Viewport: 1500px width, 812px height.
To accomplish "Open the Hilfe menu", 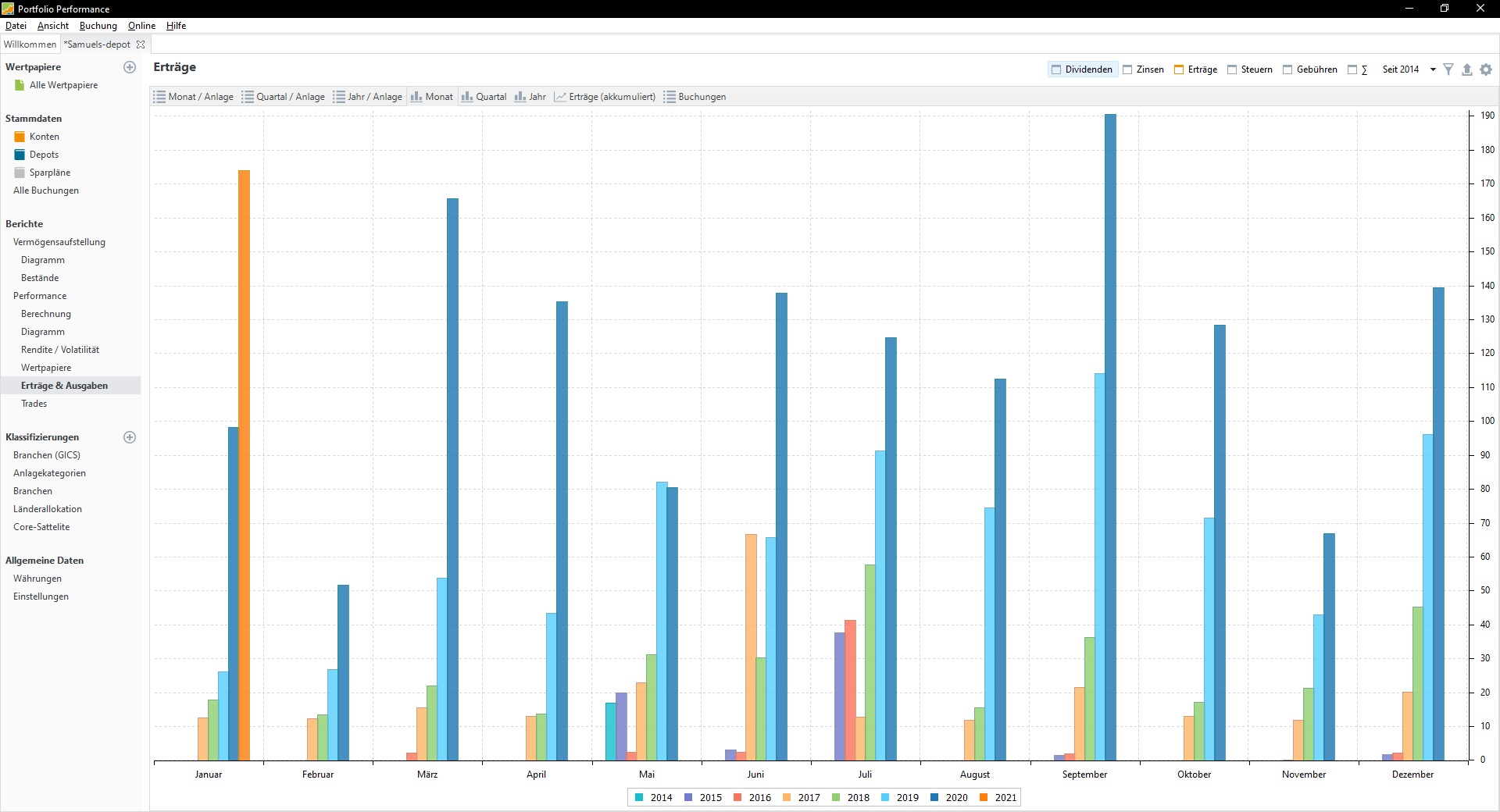I will point(176,26).
